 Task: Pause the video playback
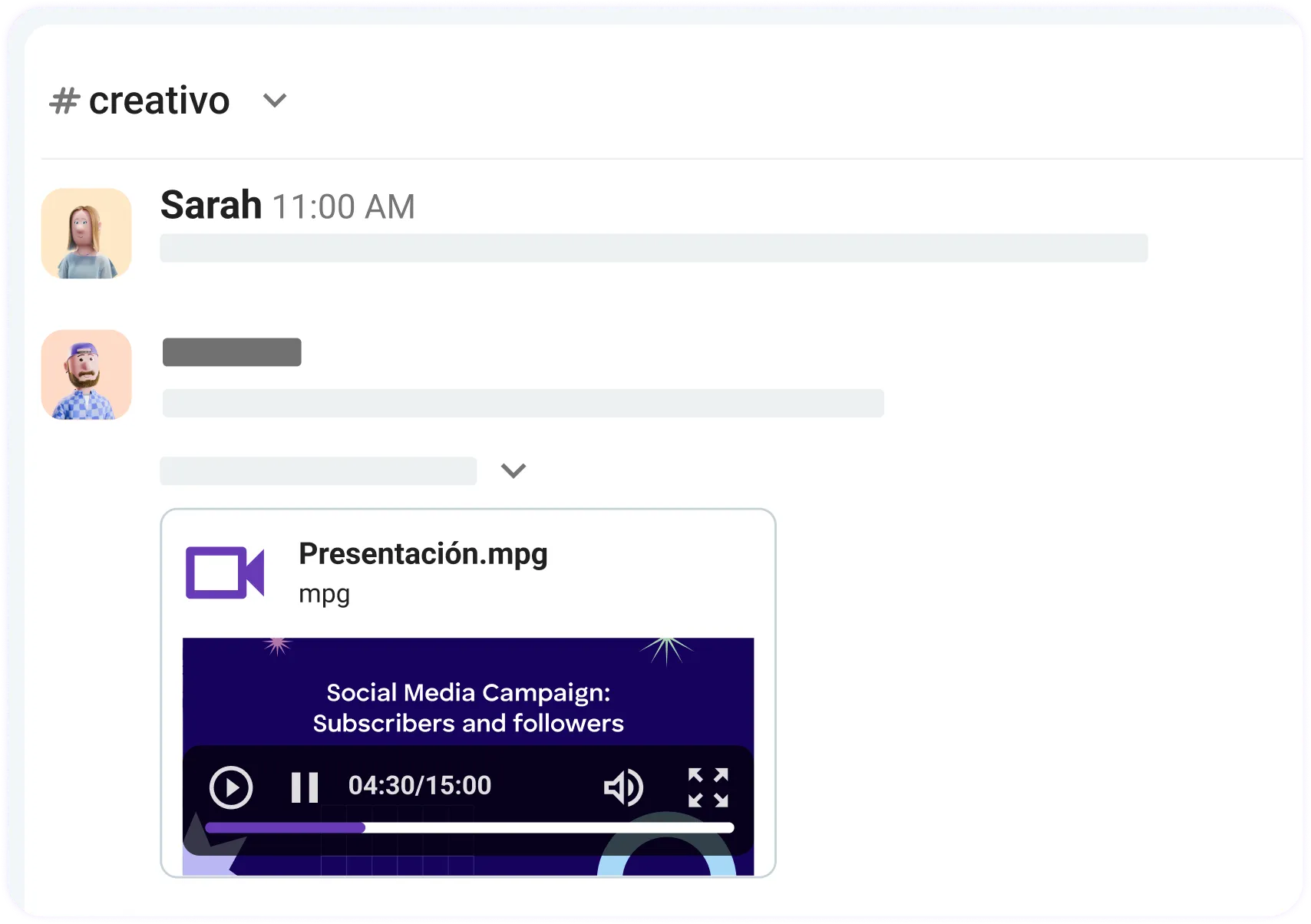pyautogui.click(x=305, y=787)
